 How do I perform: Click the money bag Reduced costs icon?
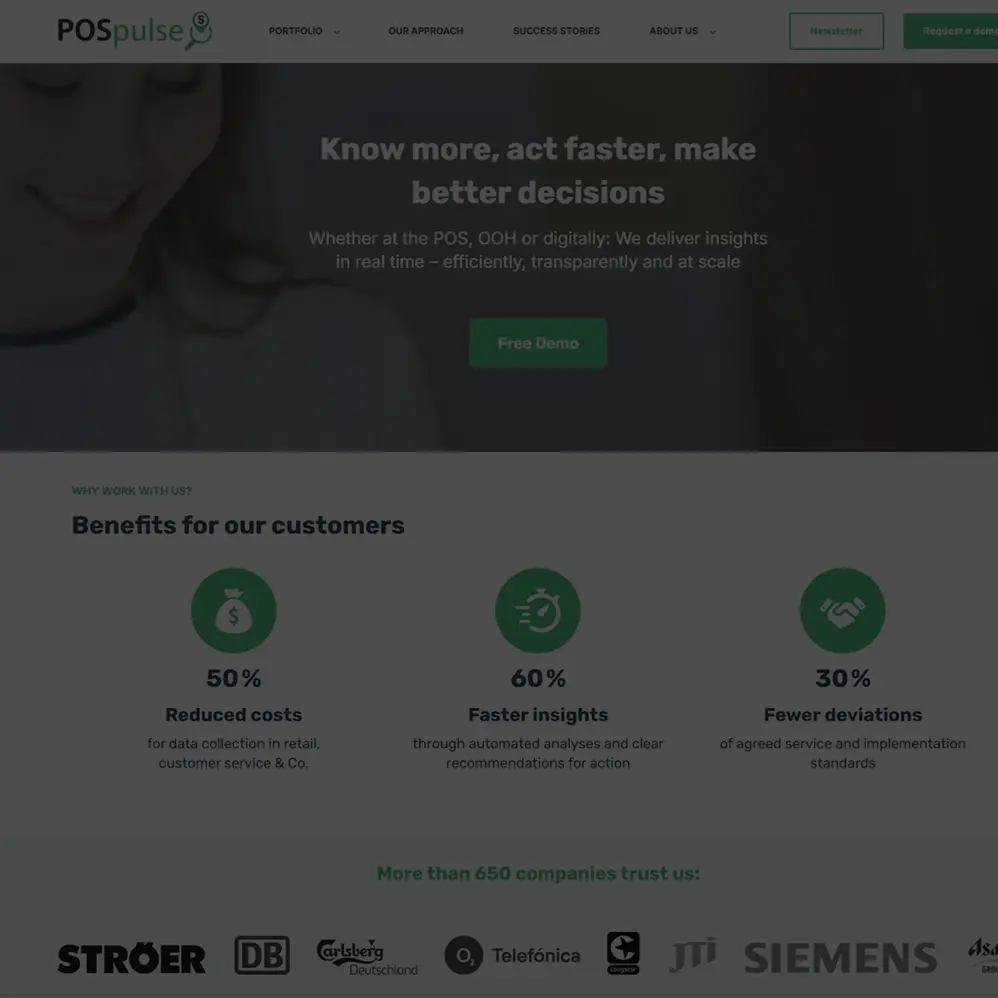pyautogui.click(x=234, y=610)
